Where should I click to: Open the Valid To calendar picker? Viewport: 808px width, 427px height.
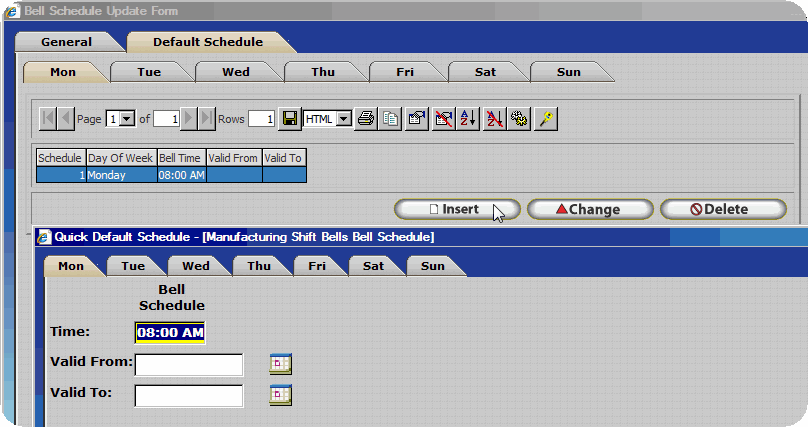[x=280, y=395]
